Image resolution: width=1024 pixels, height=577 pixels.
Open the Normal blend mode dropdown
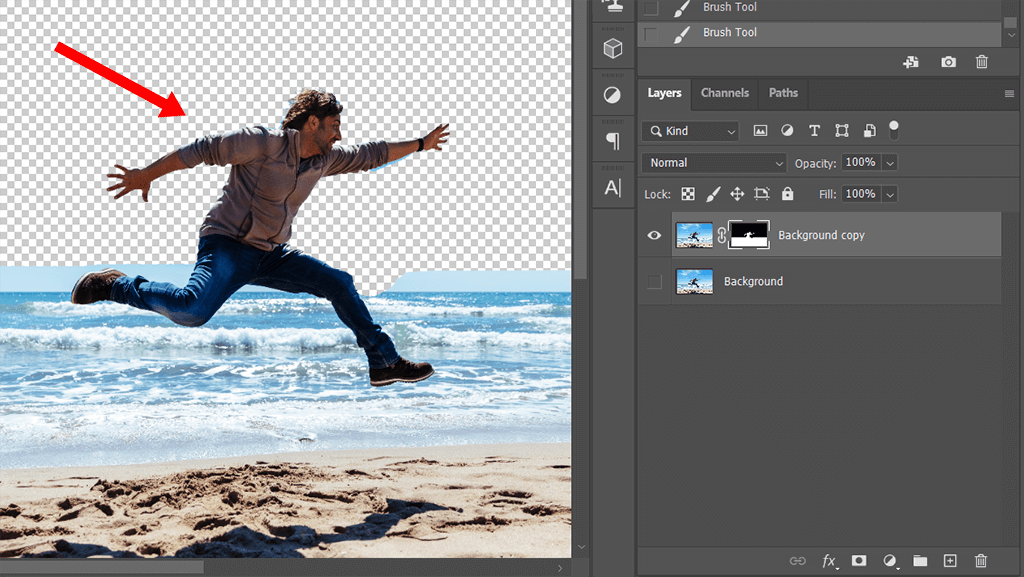(714, 163)
